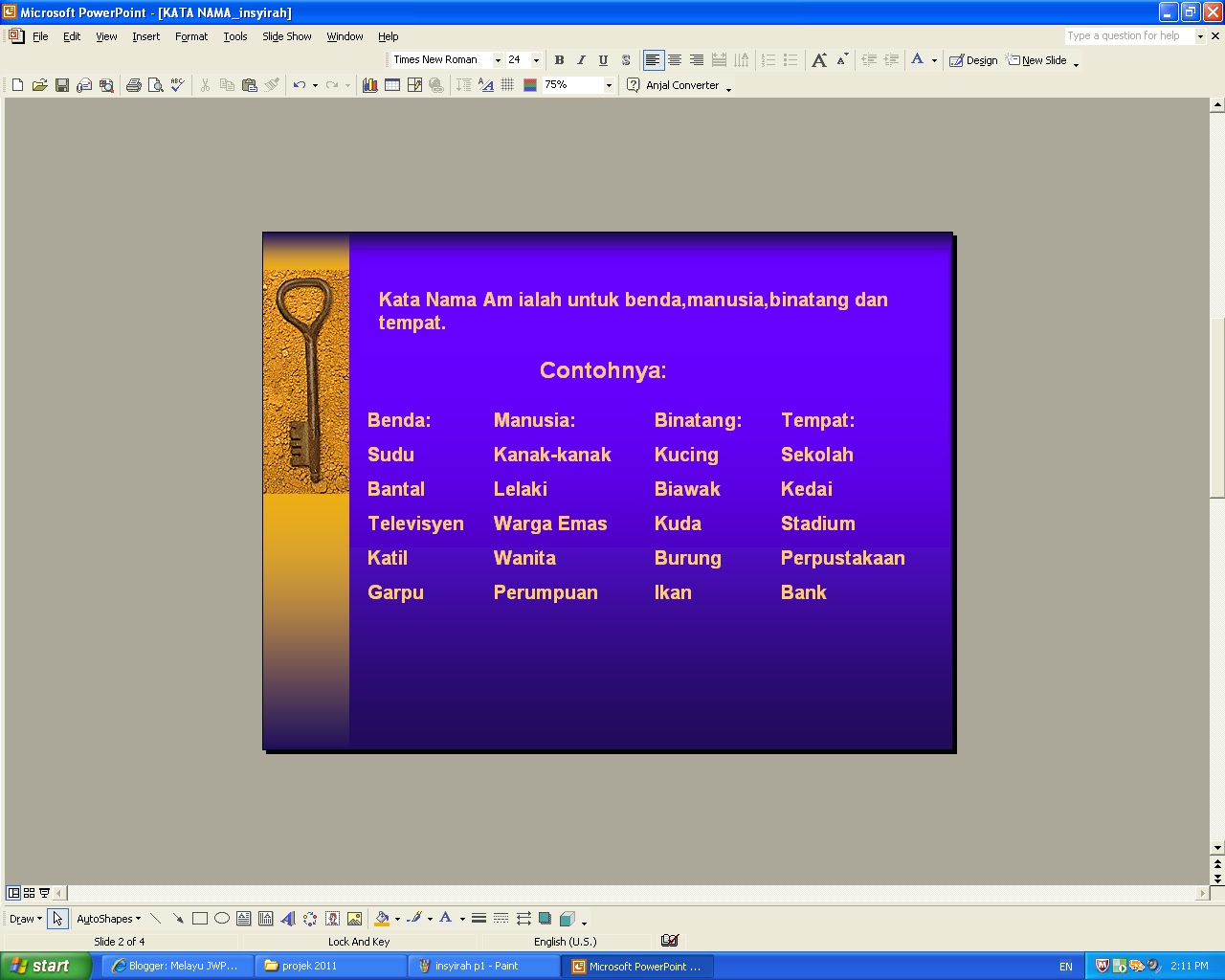The width and height of the screenshot is (1225, 980).
Task: Click the Design button
Action: pos(973,60)
